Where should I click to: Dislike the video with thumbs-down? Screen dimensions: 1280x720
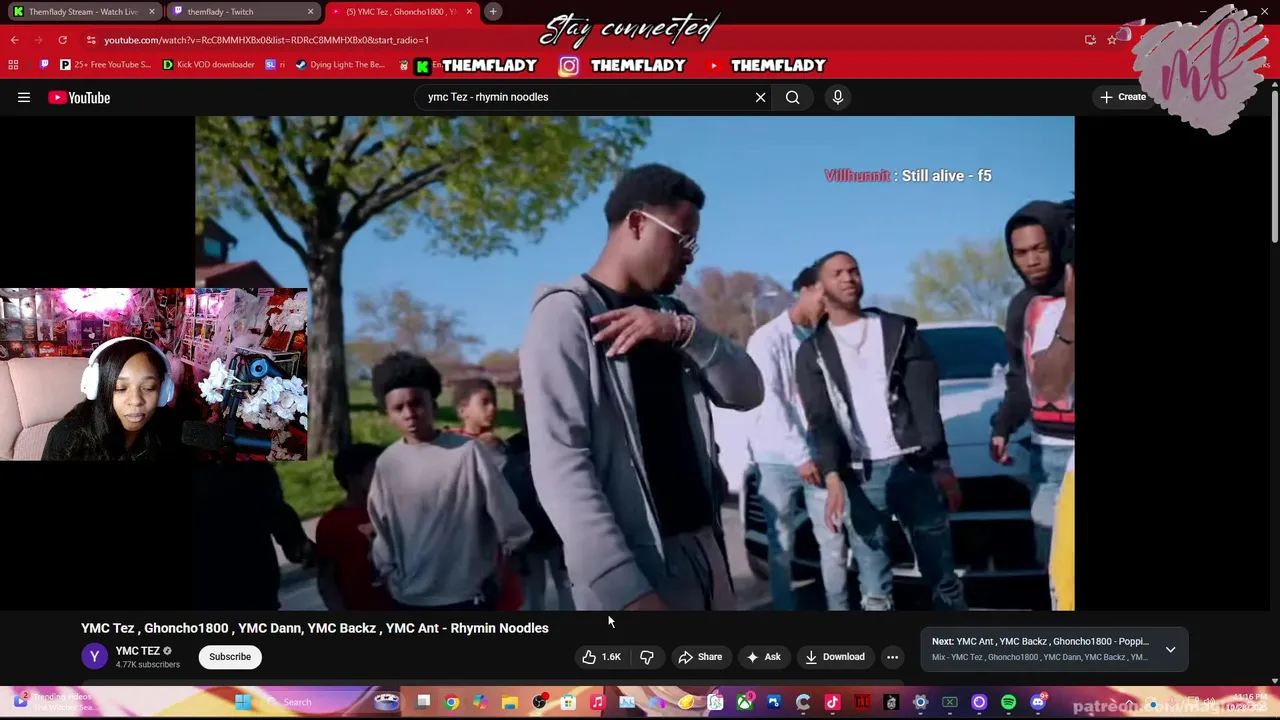click(647, 657)
